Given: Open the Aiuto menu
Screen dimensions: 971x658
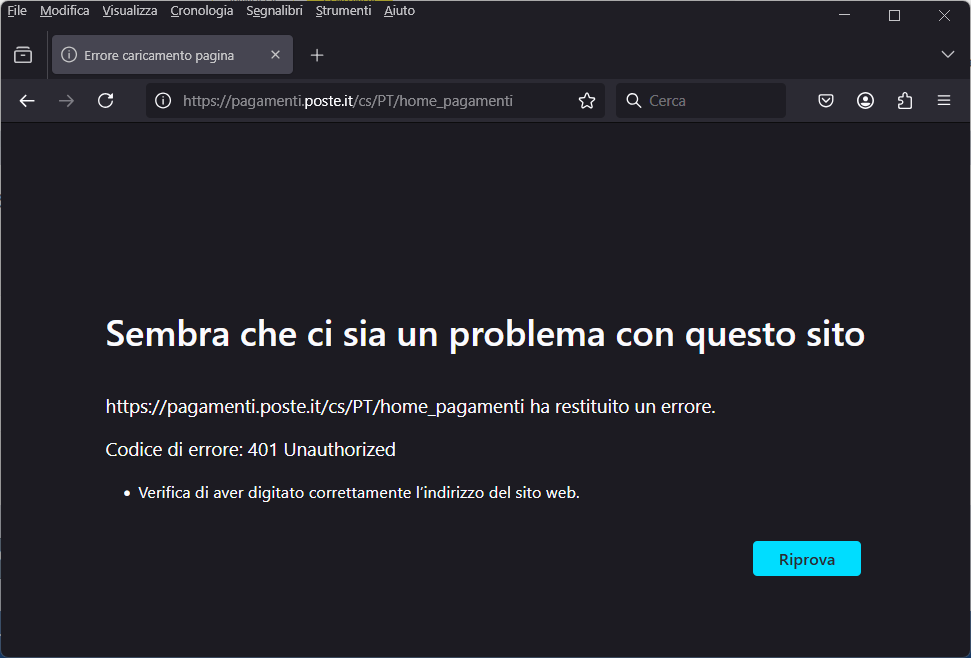Looking at the screenshot, I should tap(399, 11).
